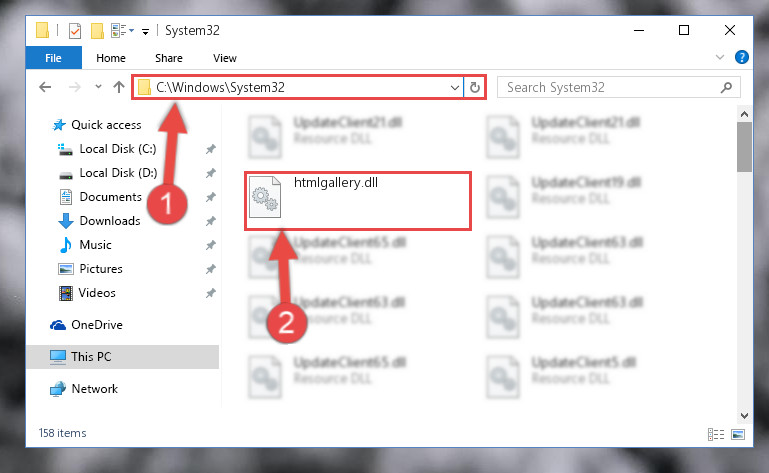Switch to the View tab
769x473 pixels.
point(225,58)
